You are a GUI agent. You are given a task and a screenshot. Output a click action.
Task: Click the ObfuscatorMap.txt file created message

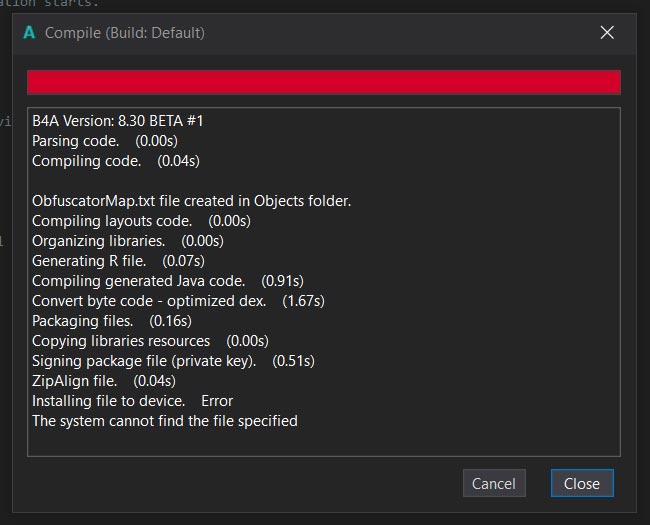tap(191, 200)
